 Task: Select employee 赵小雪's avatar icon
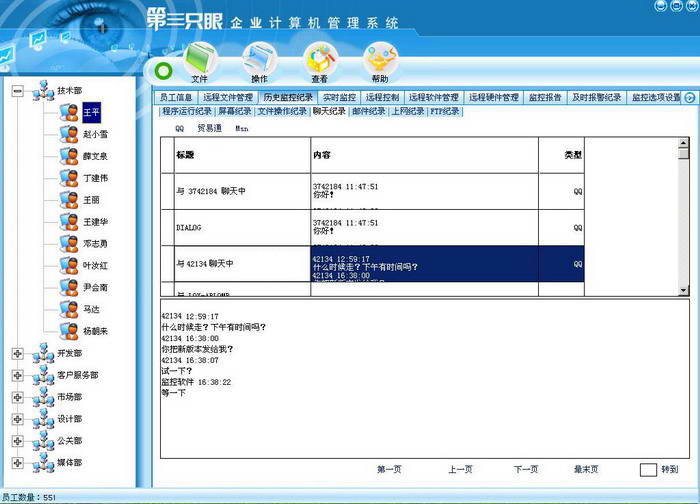click(x=68, y=134)
